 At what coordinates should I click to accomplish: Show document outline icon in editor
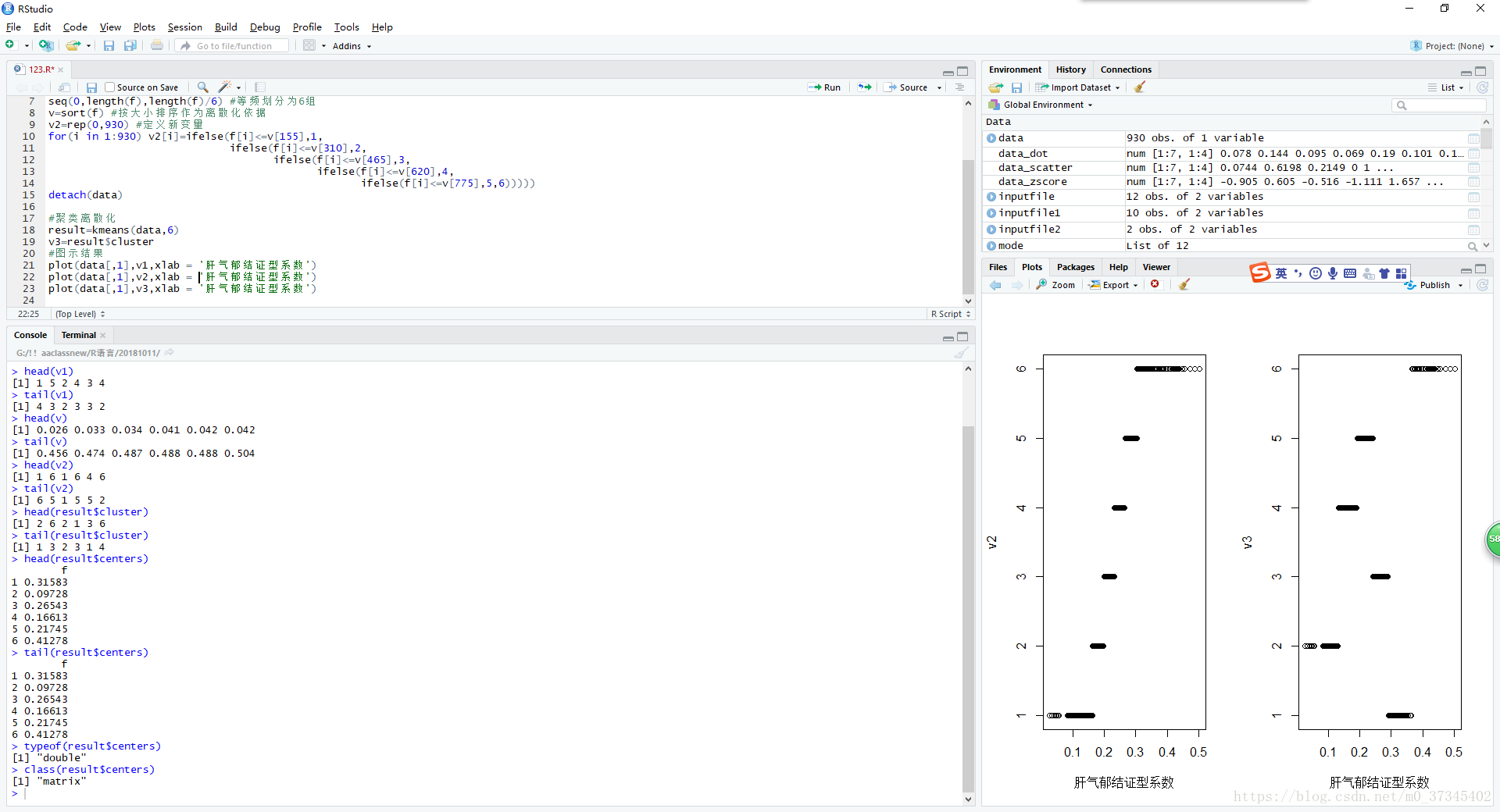pyautogui.click(x=959, y=87)
